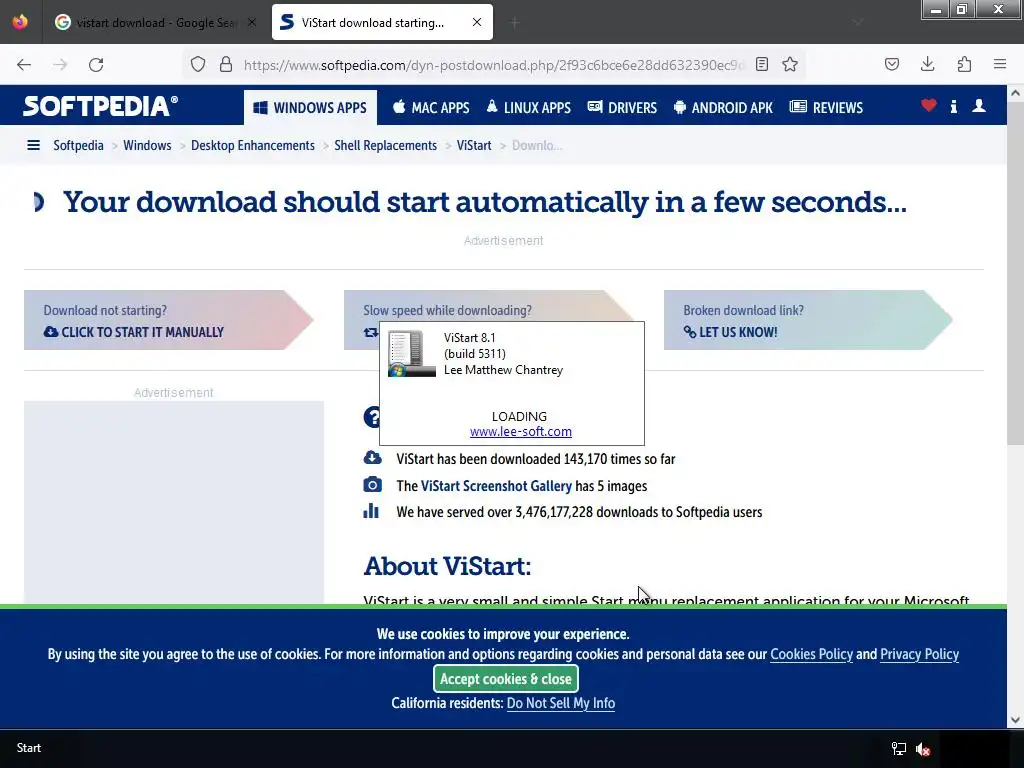The height and width of the screenshot is (768, 1024).
Task: Open www.lee-soft.com link in splash
Action: point(520,432)
